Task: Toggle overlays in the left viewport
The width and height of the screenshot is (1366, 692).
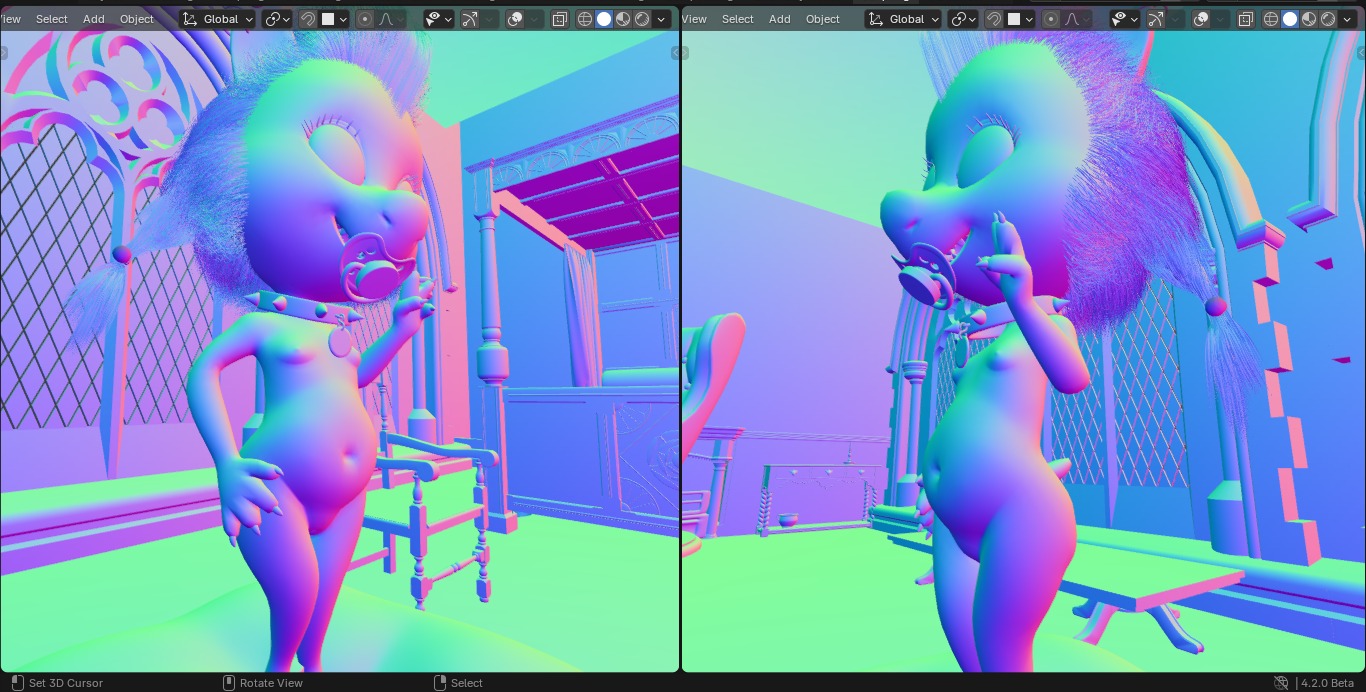Action: tap(516, 19)
